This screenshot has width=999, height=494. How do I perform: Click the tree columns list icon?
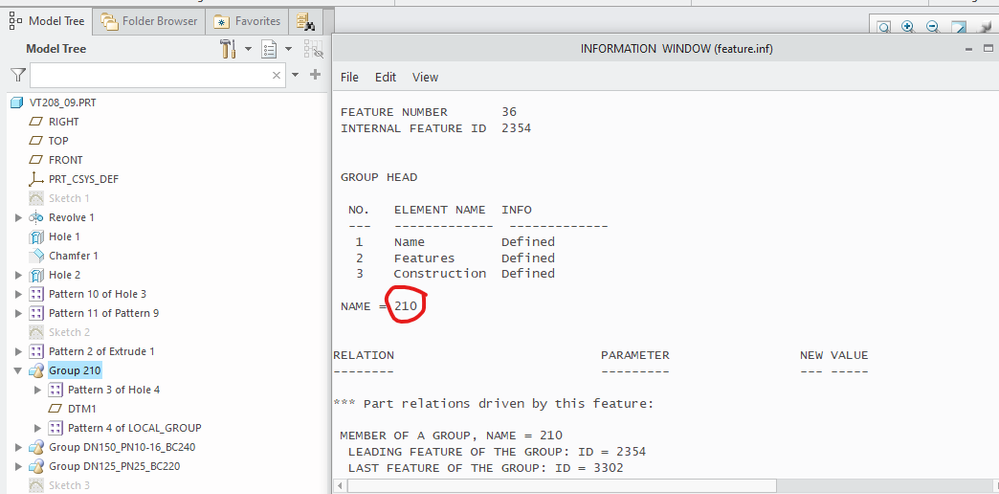pos(270,49)
